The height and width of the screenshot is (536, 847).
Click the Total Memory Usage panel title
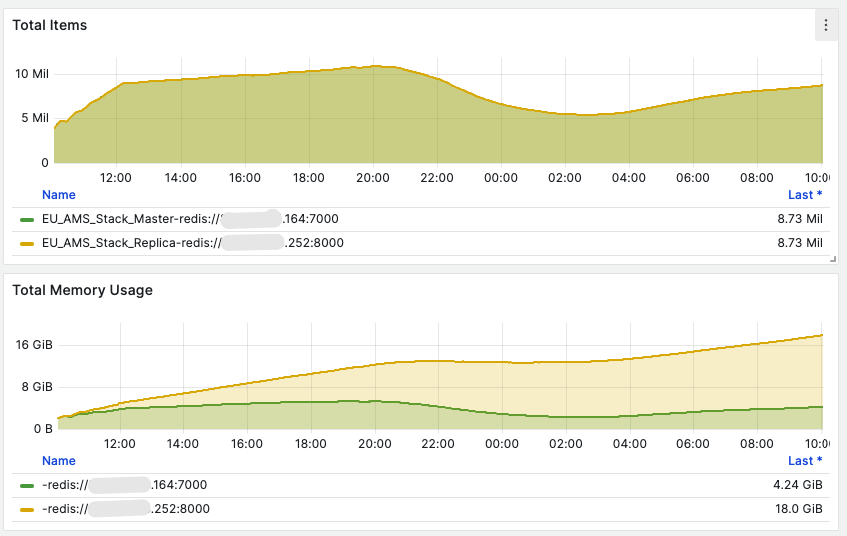click(83, 290)
